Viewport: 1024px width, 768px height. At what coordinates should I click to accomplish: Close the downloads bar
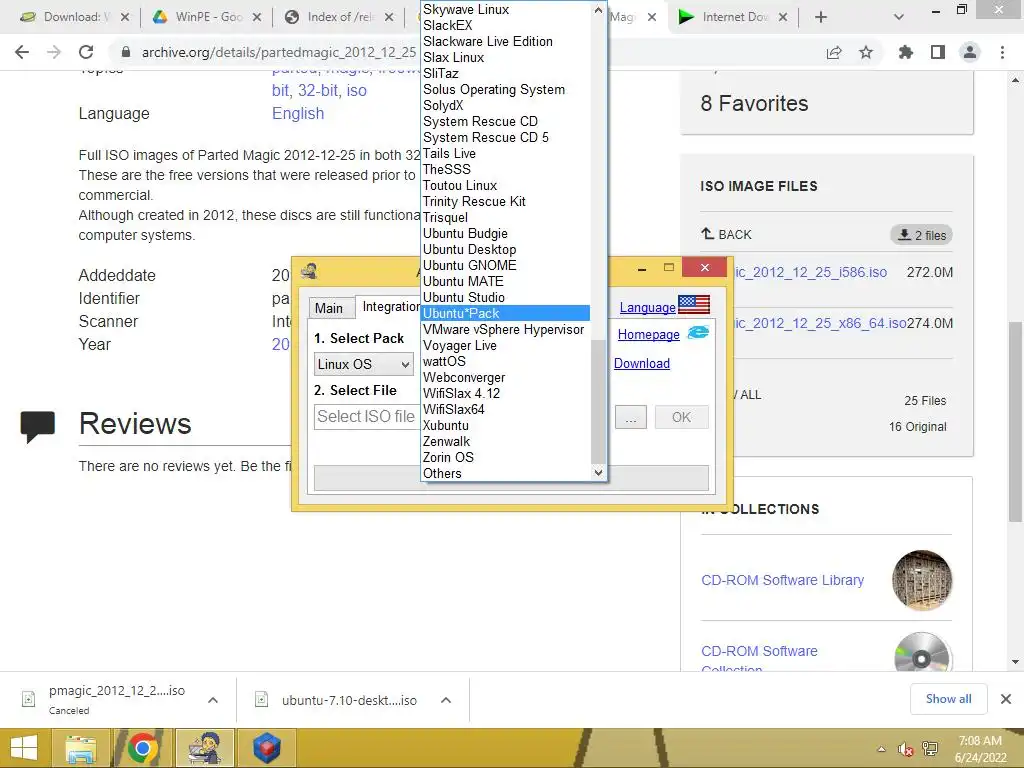pos(1006,699)
